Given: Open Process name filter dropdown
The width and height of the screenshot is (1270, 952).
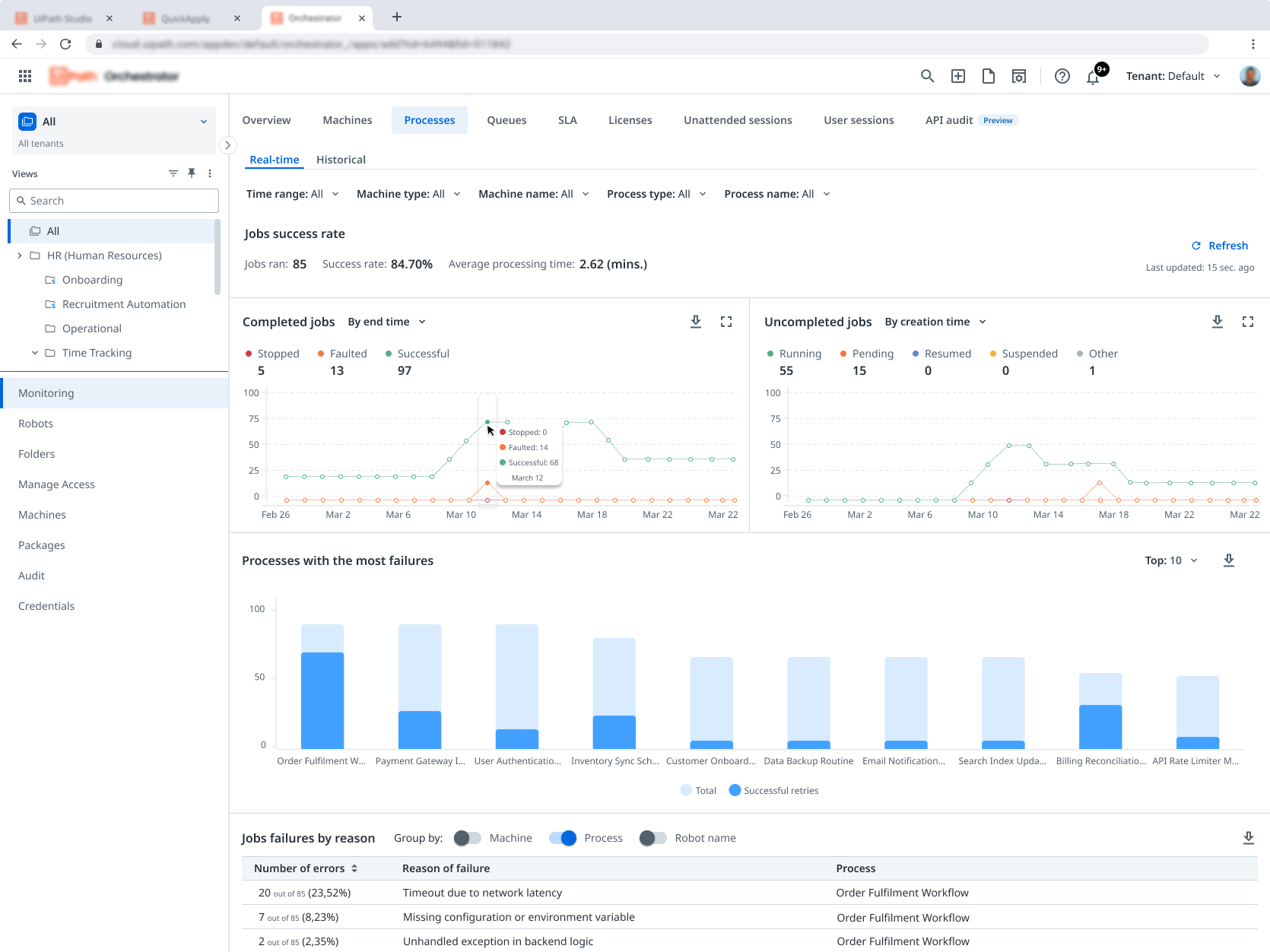Looking at the screenshot, I should tap(777, 194).
